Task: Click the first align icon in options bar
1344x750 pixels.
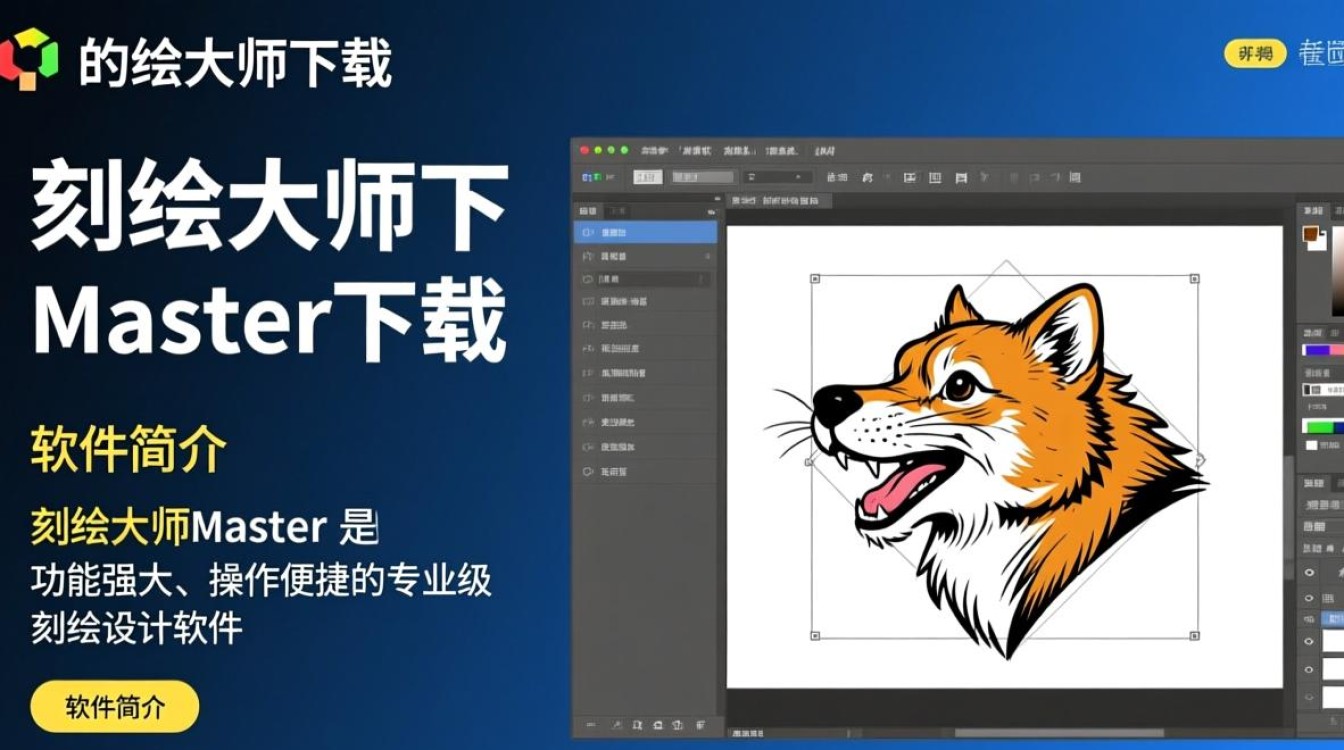Action: coord(909,177)
